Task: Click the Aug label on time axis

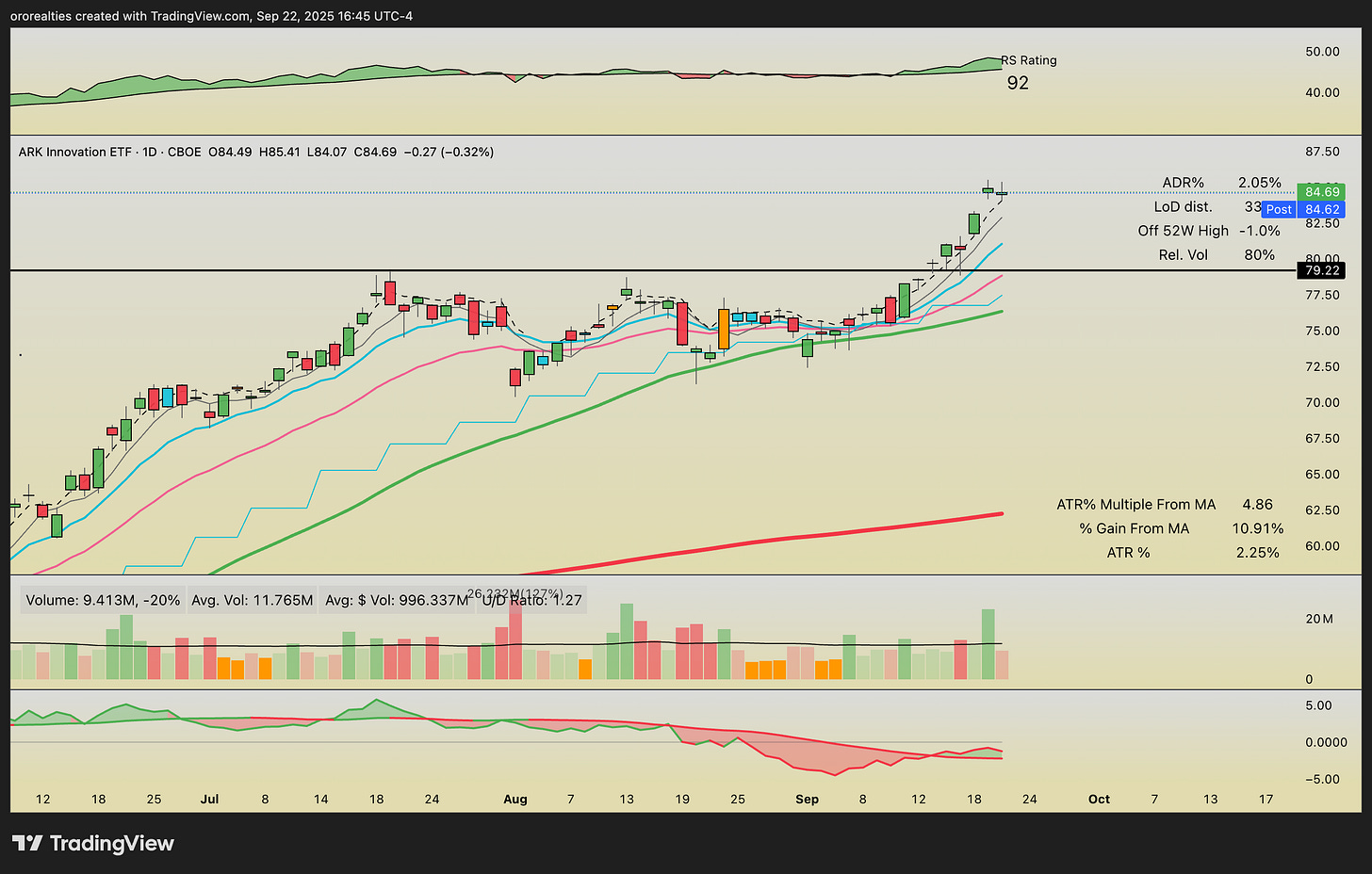Action: 515,799
